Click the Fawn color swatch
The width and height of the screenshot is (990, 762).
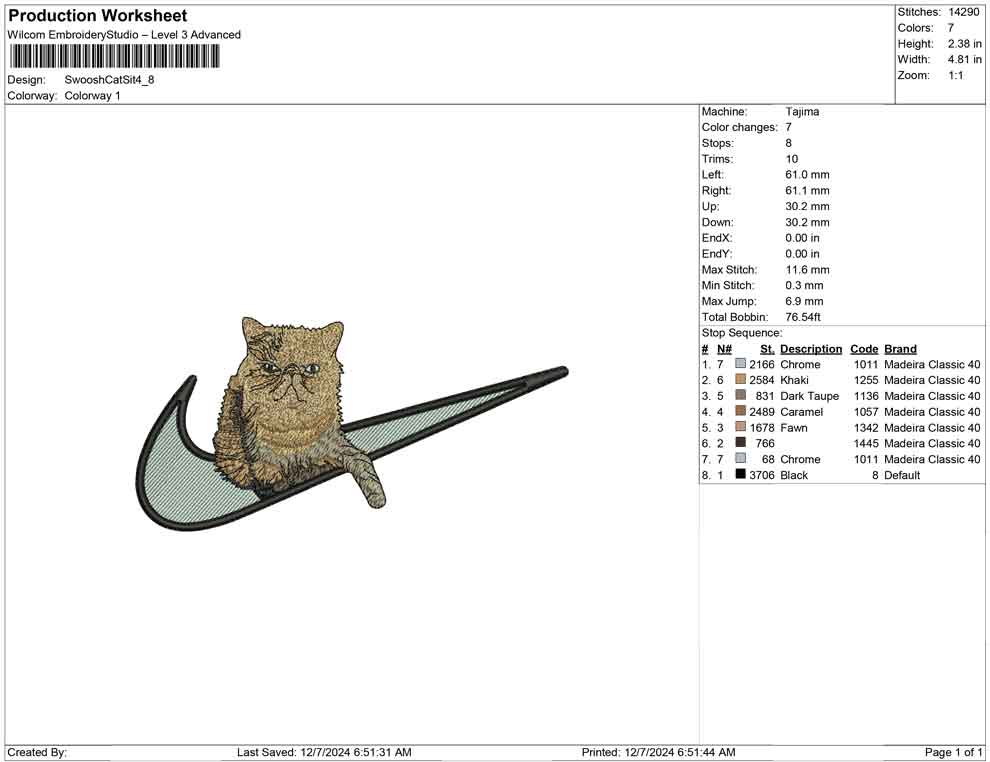[741, 427]
